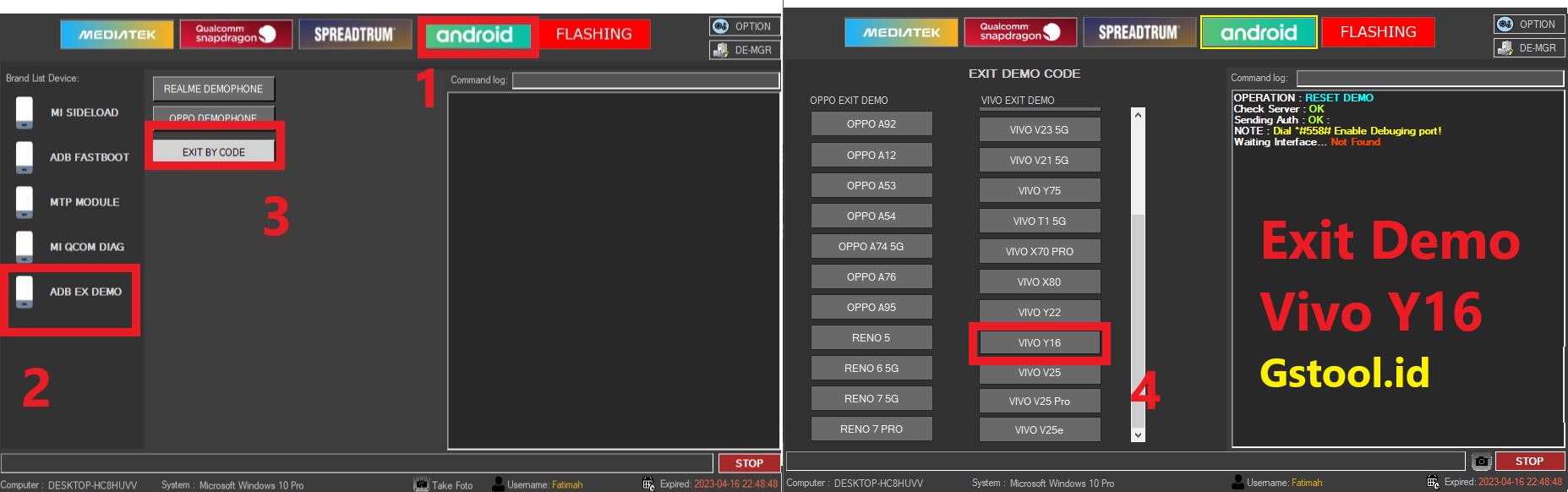
Task: Choose RENO 6 5G exit demo
Action: tap(871, 368)
